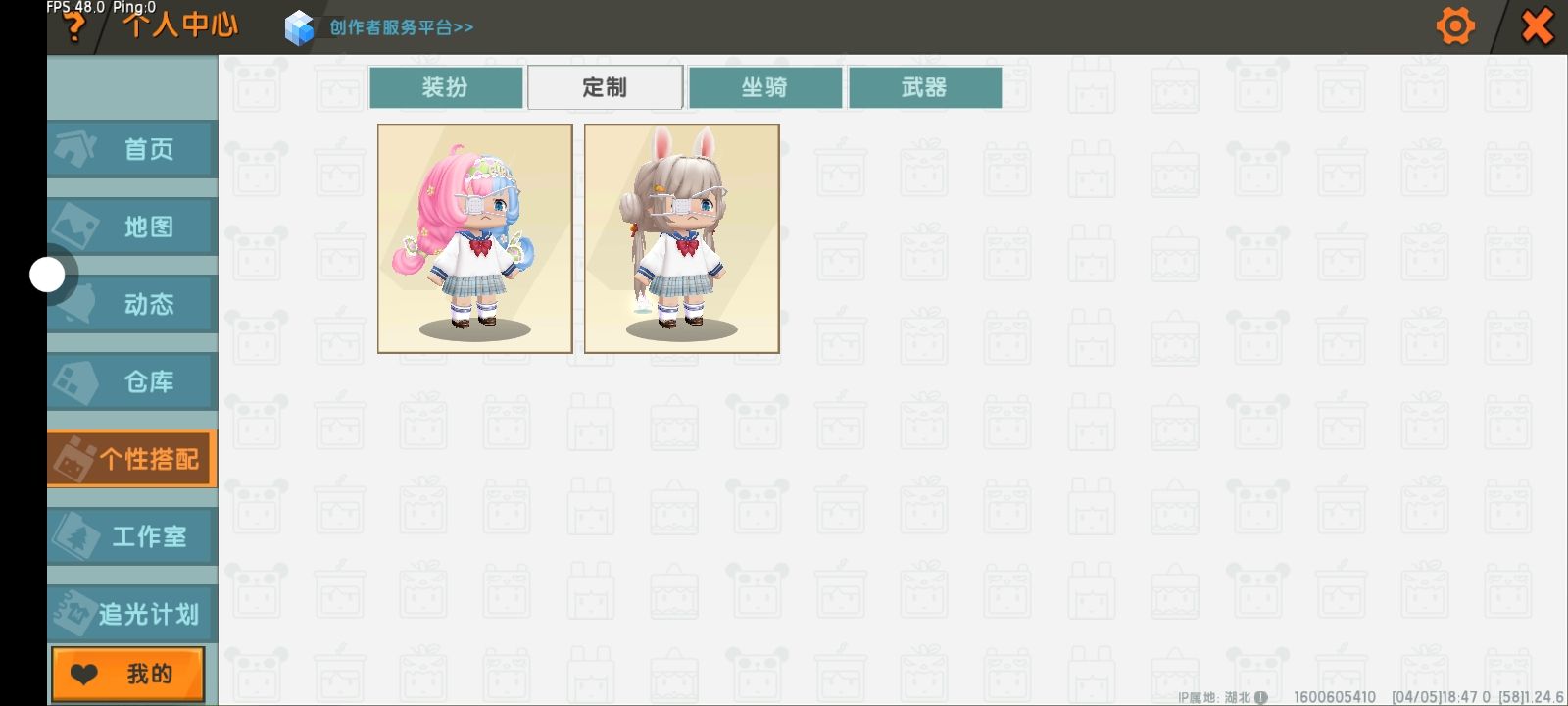This screenshot has width=1568, height=706.
Task: Select the 定制 tab
Action: click(605, 87)
